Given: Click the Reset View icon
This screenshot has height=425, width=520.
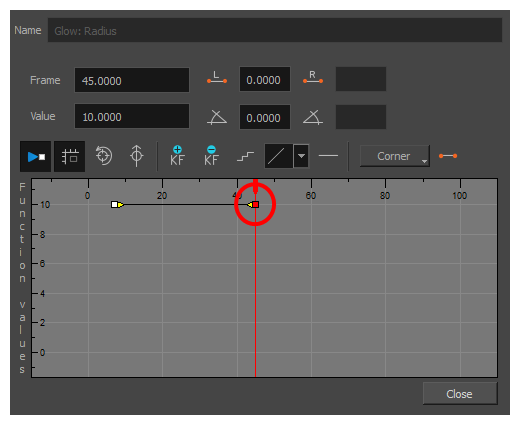Looking at the screenshot, I should point(104,156).
